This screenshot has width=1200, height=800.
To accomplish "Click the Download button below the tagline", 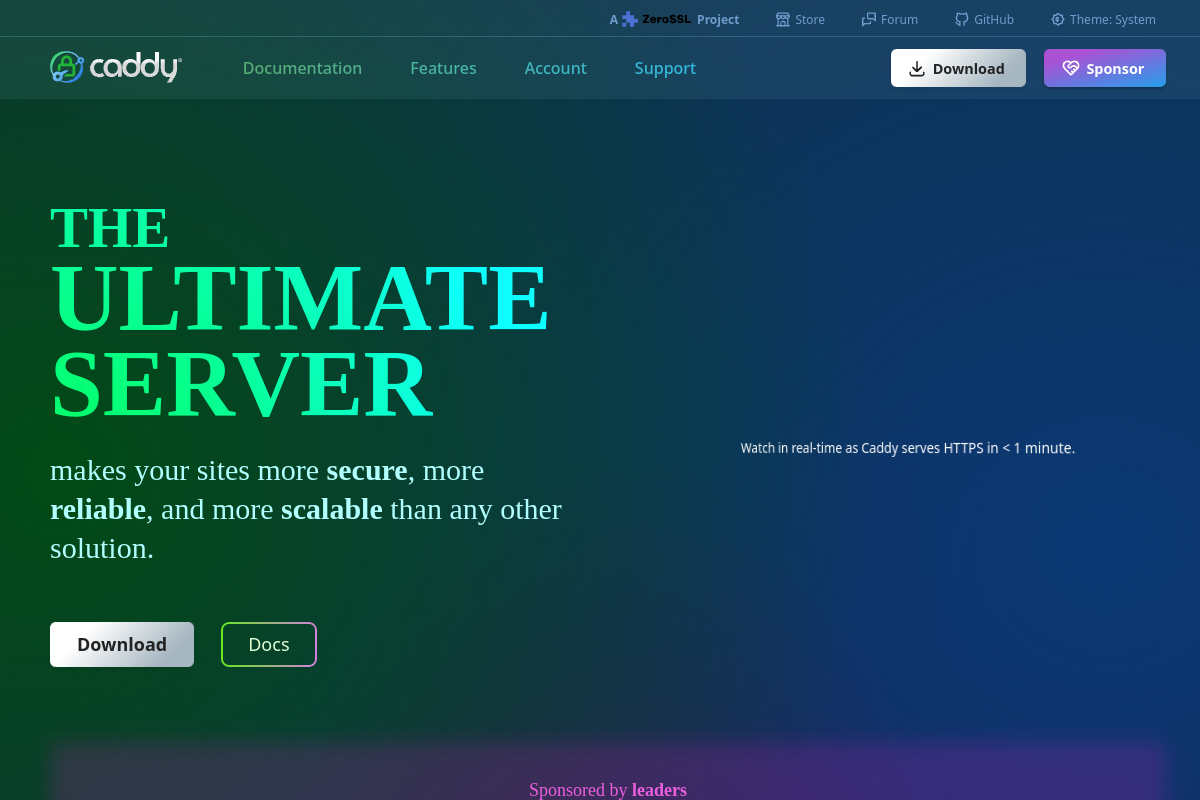I will click(122, 644).
